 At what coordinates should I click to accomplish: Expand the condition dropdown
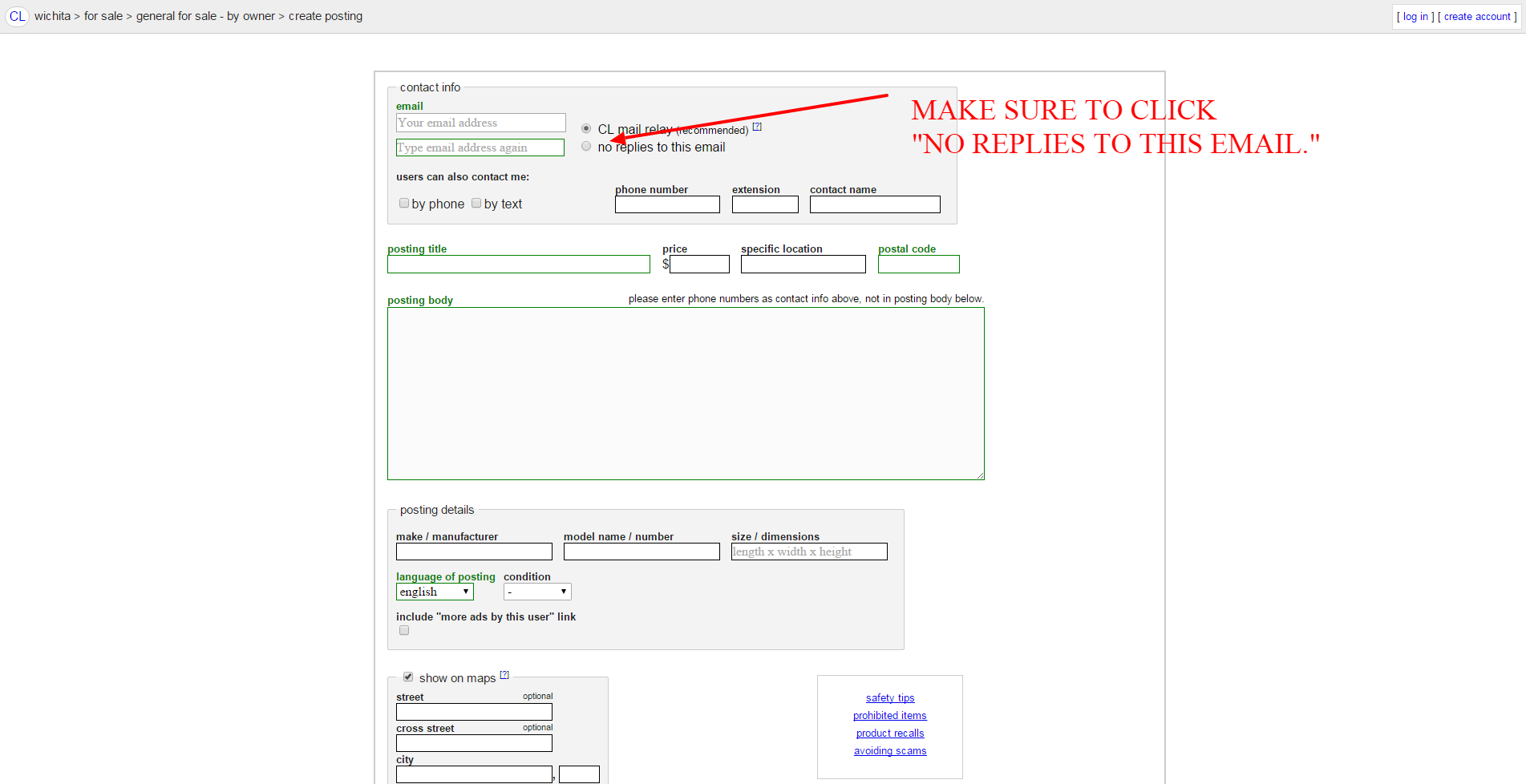coord(536,592)
